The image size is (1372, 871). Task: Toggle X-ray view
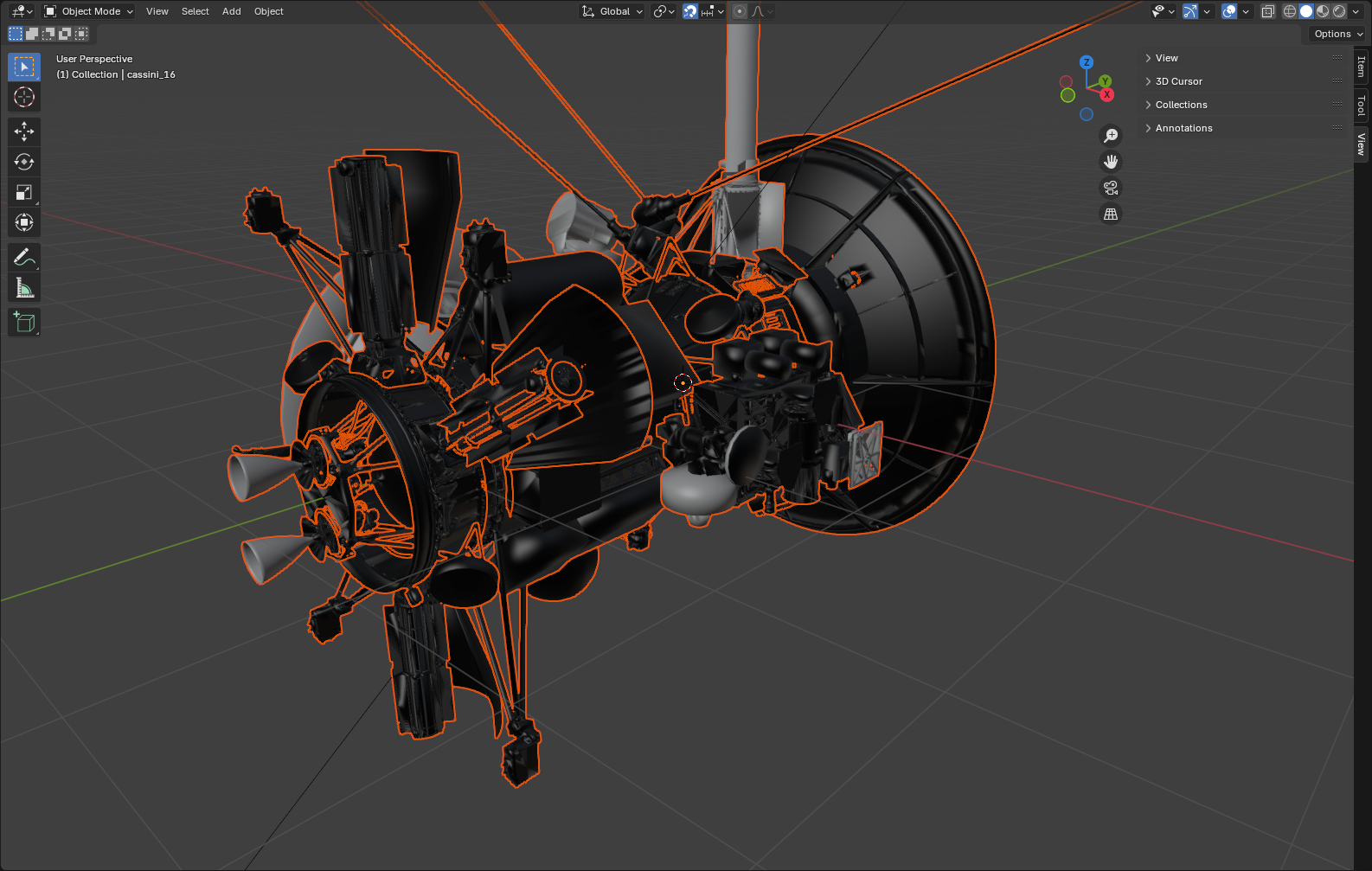1268,11
